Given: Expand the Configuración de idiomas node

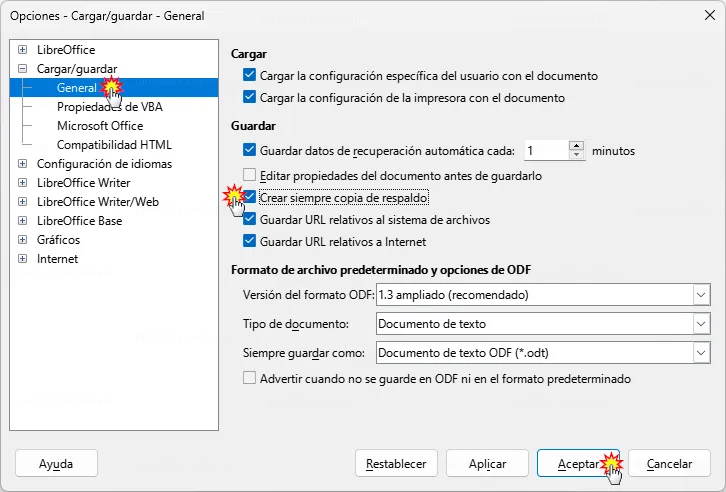Looking at the screenshot, I should (x=22, y=163).
